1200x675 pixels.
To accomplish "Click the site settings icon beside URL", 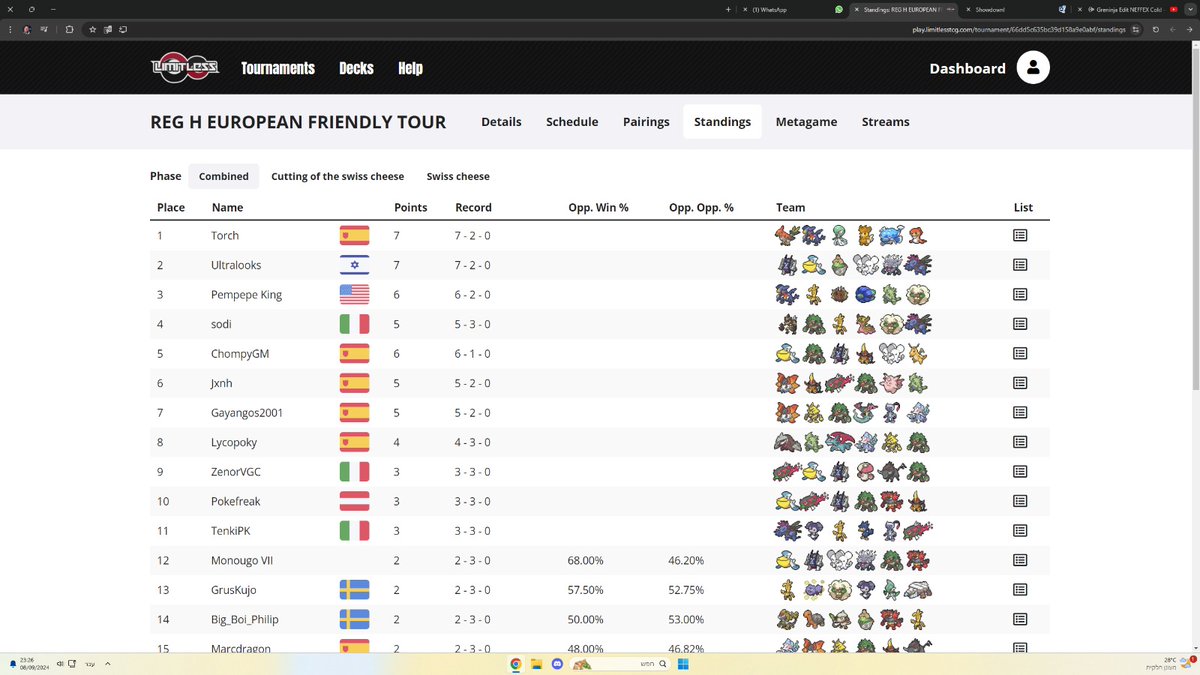I will coord(1138,29).
